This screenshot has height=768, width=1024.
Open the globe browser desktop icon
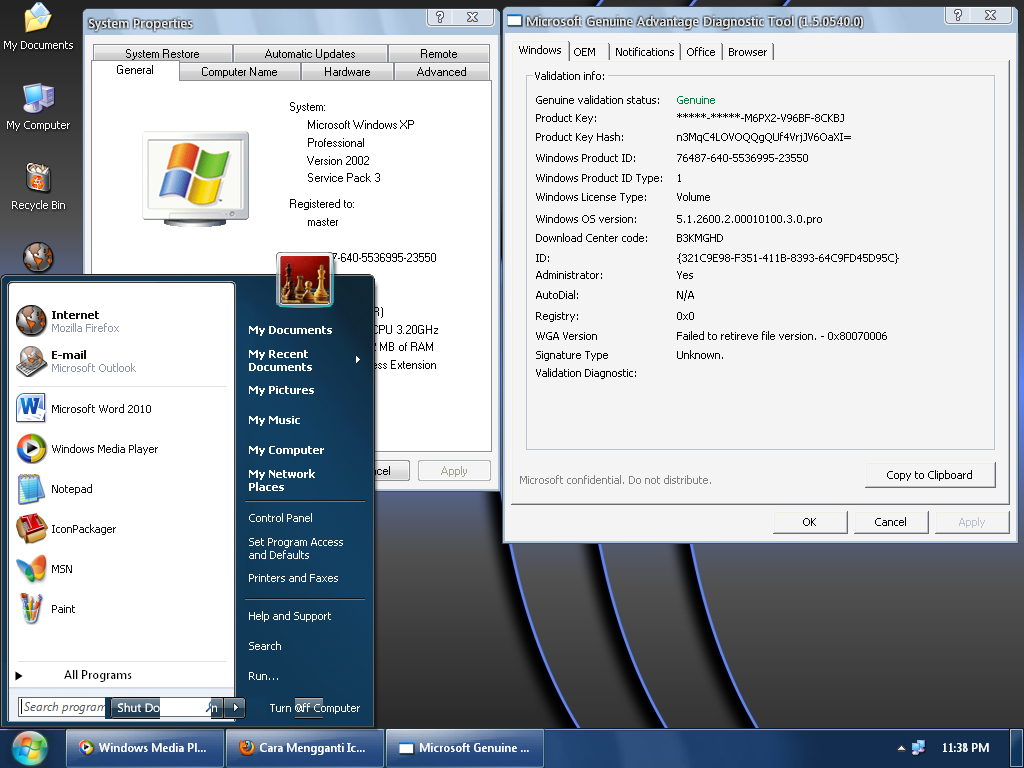click(x=38, y=257)
